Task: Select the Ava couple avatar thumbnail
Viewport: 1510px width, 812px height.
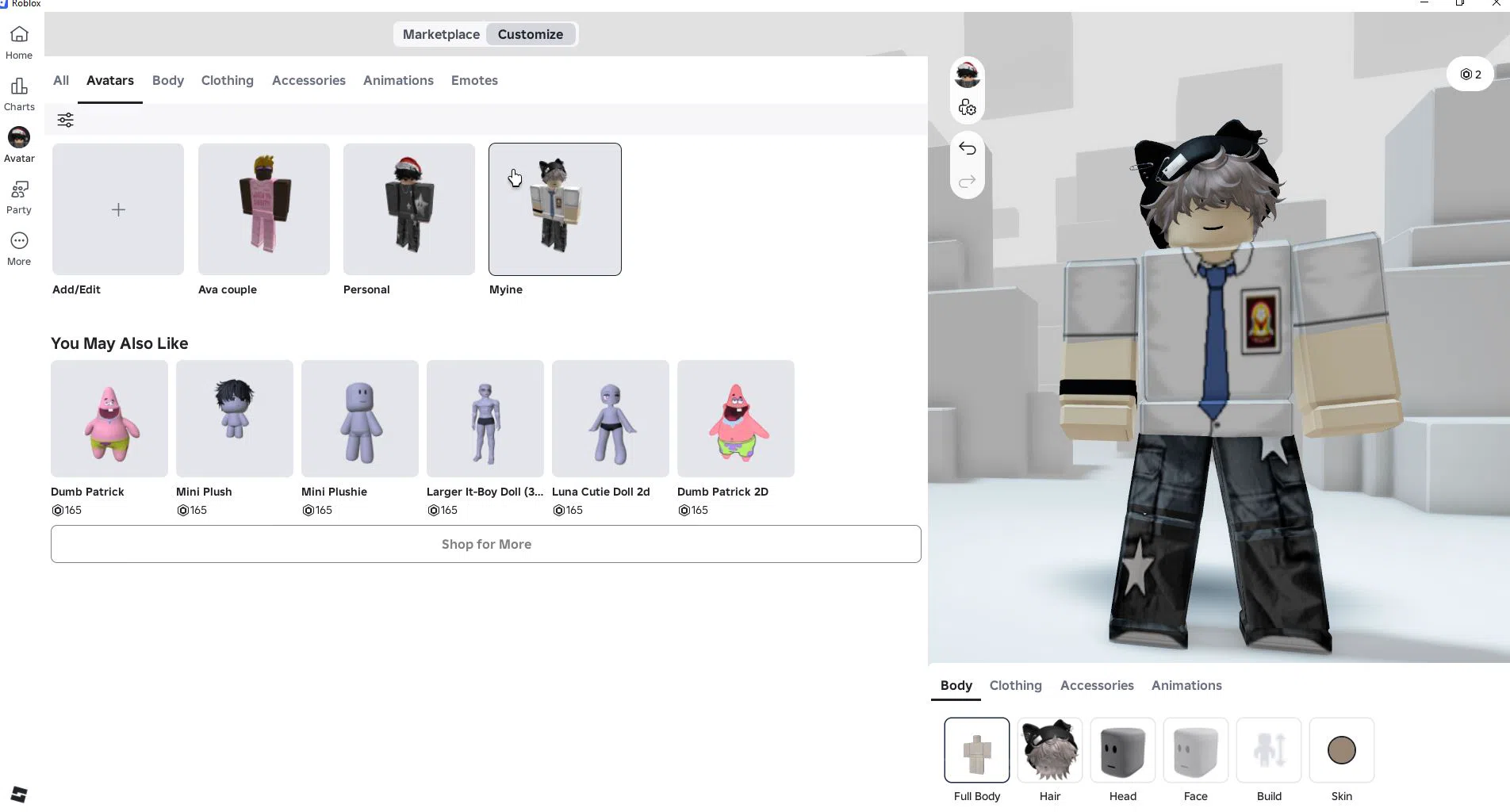Action: click(x=264, y=209)
